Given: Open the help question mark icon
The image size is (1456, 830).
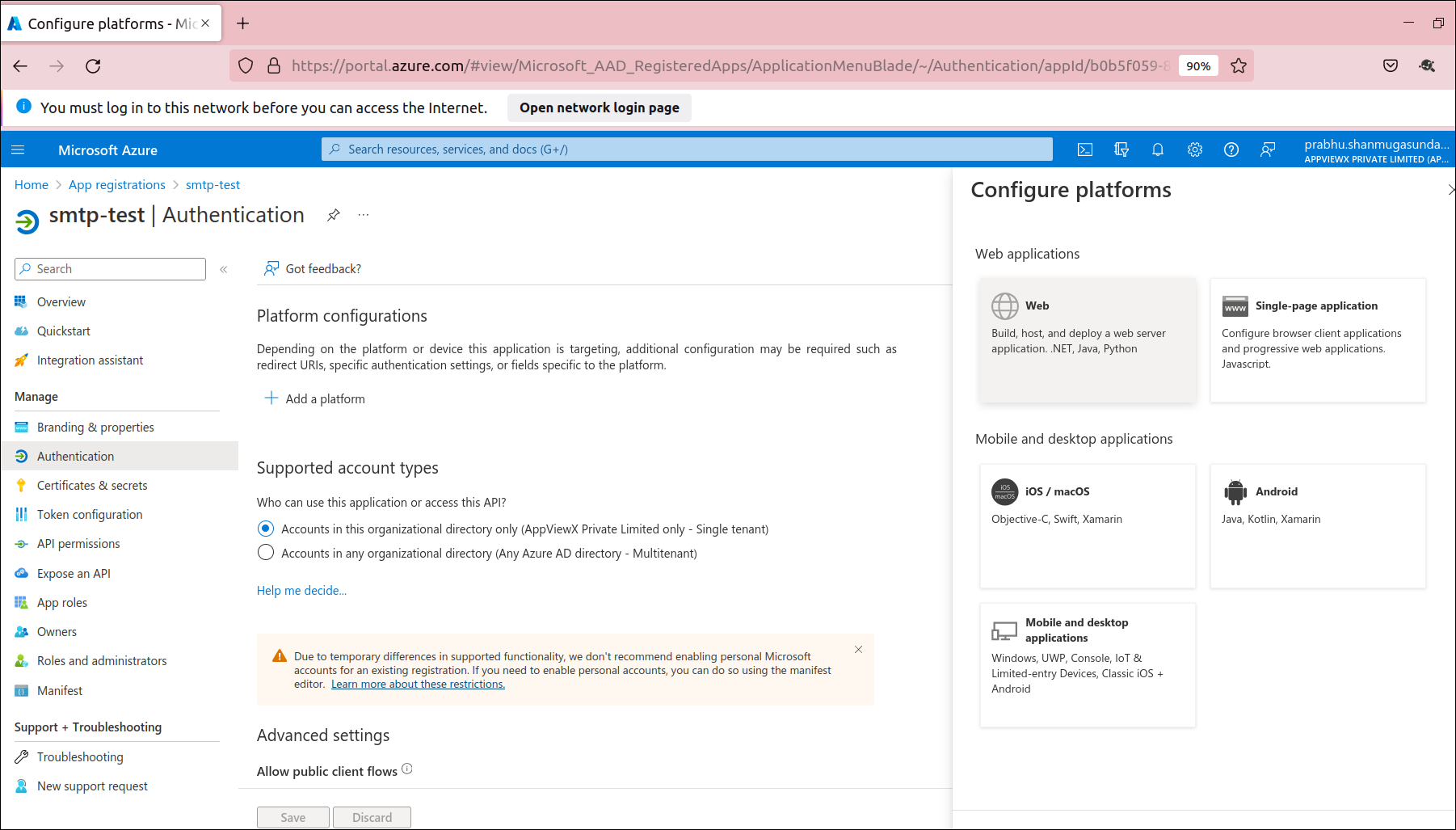Looking at the screenshot, I should point(1231,150).
